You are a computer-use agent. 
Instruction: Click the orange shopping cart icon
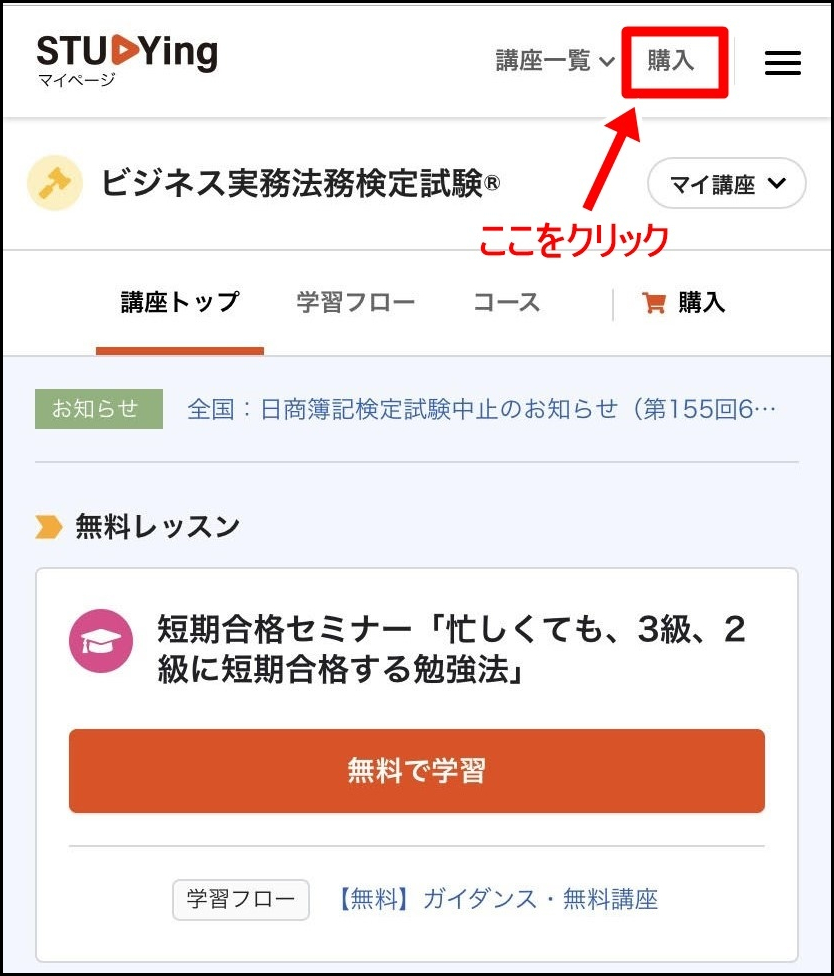tap(654, 303)
